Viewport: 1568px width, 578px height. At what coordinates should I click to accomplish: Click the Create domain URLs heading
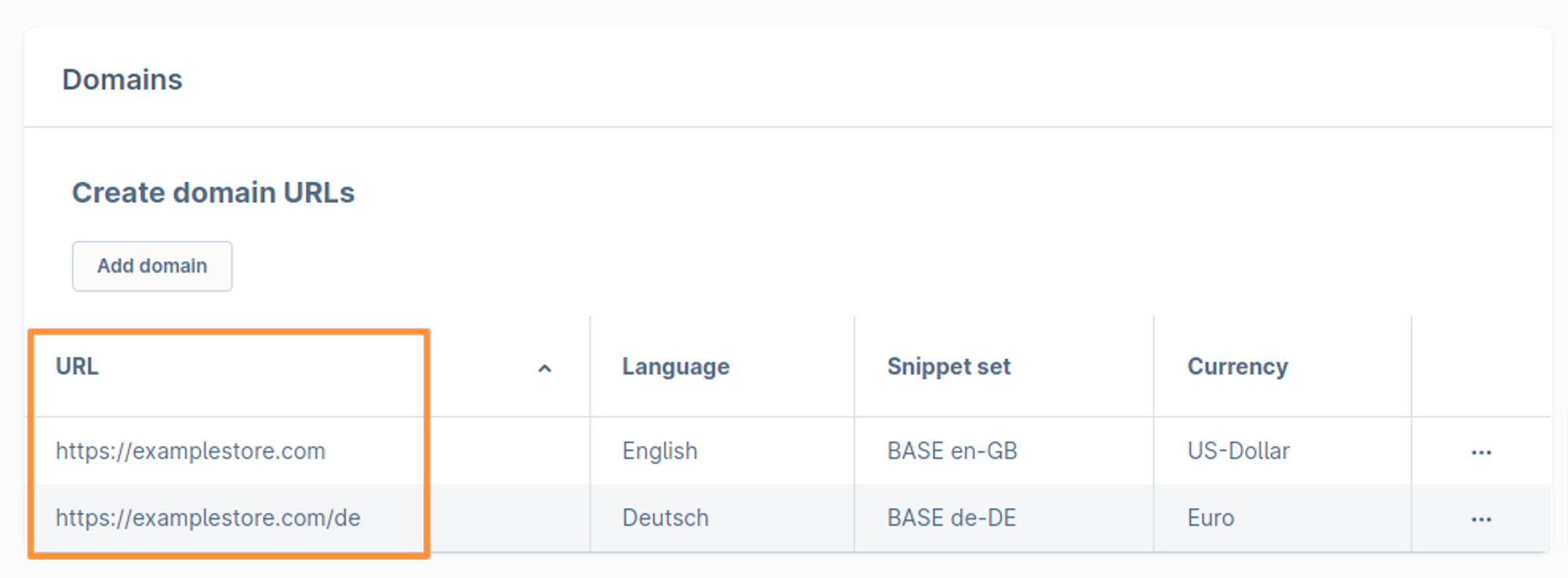[x=213, y=192]
